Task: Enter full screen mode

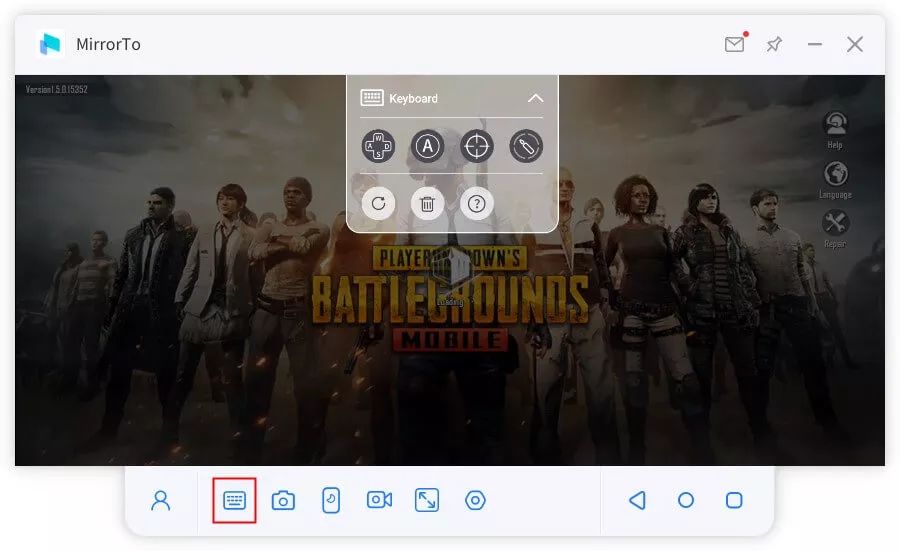Action: click(x=426, y=500)
